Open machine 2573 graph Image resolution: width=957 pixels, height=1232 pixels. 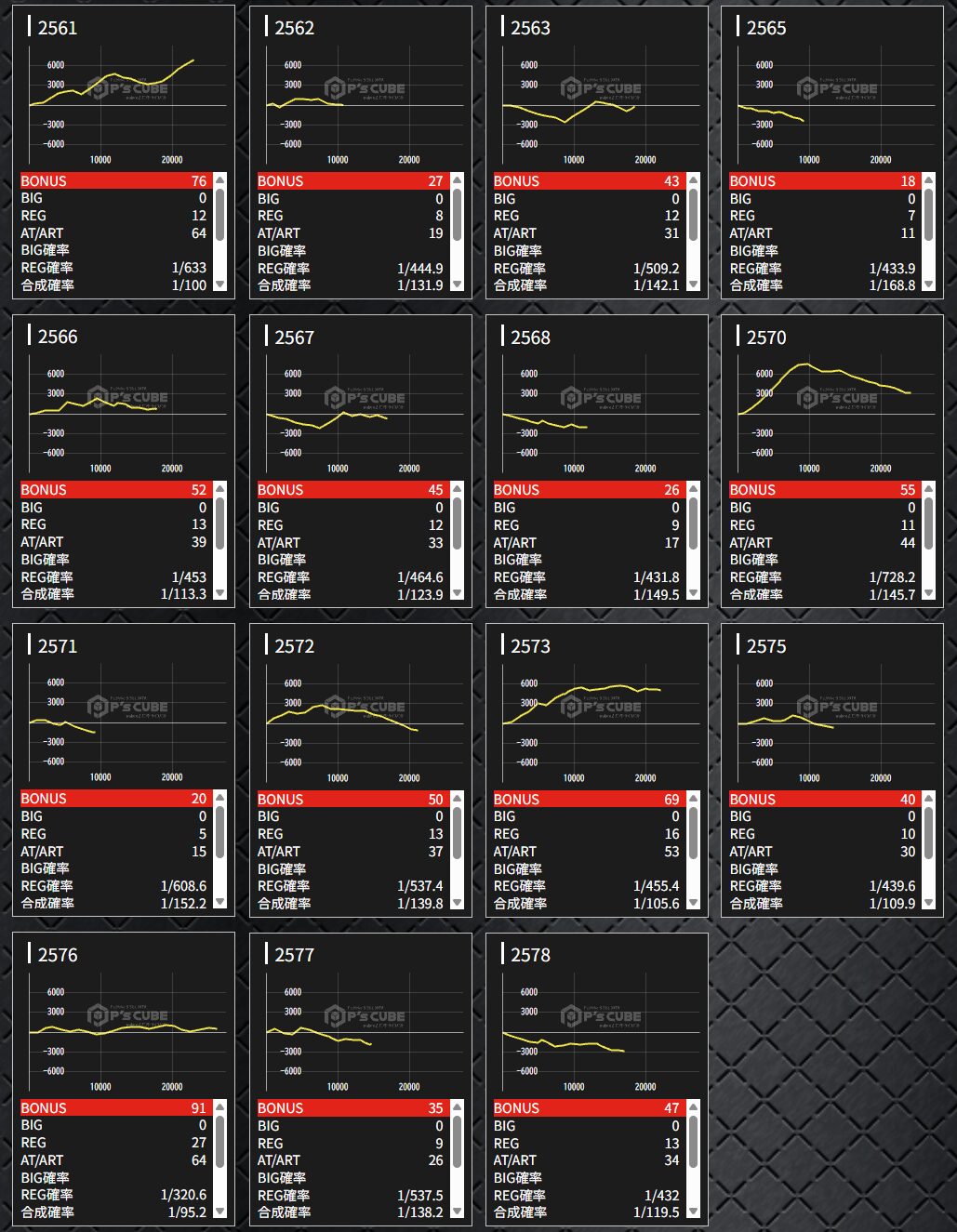pyautogui.click(x=597, y=723)
